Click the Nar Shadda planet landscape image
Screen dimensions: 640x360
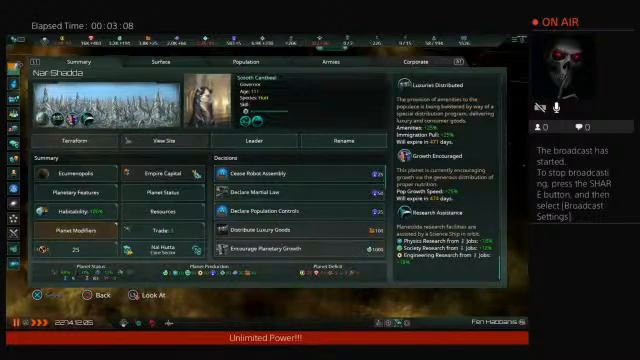click(107, 105)
